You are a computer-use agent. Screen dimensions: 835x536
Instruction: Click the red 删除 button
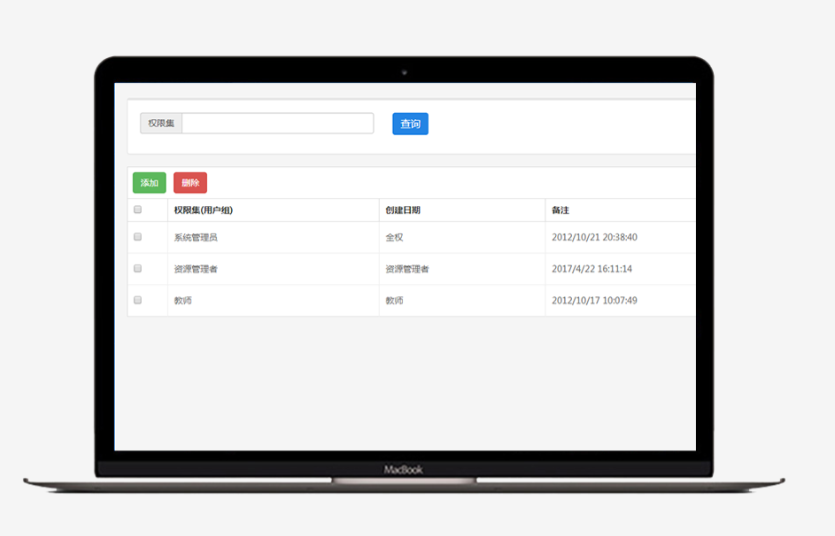pyautogui.click(x=190, y=183)
